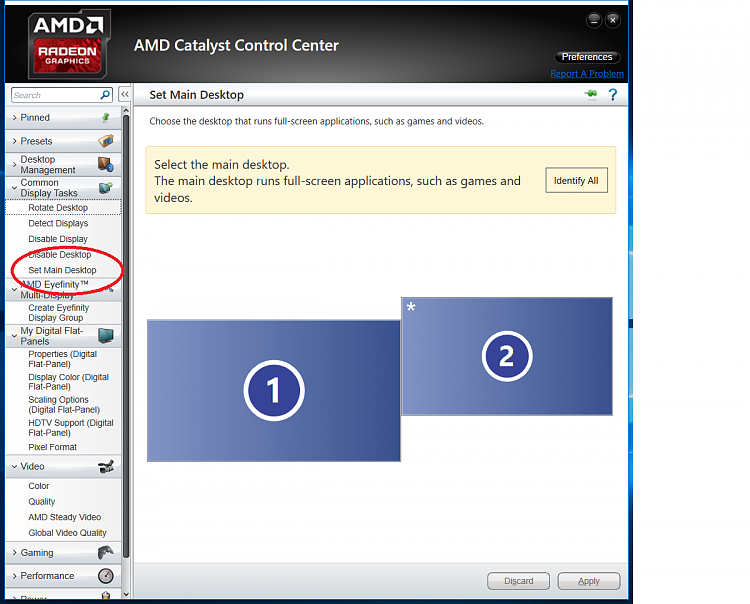Screen dimensions: 750x604
Task: Click the AMD Radeon Graphics logo
Action: click(69, 44)
